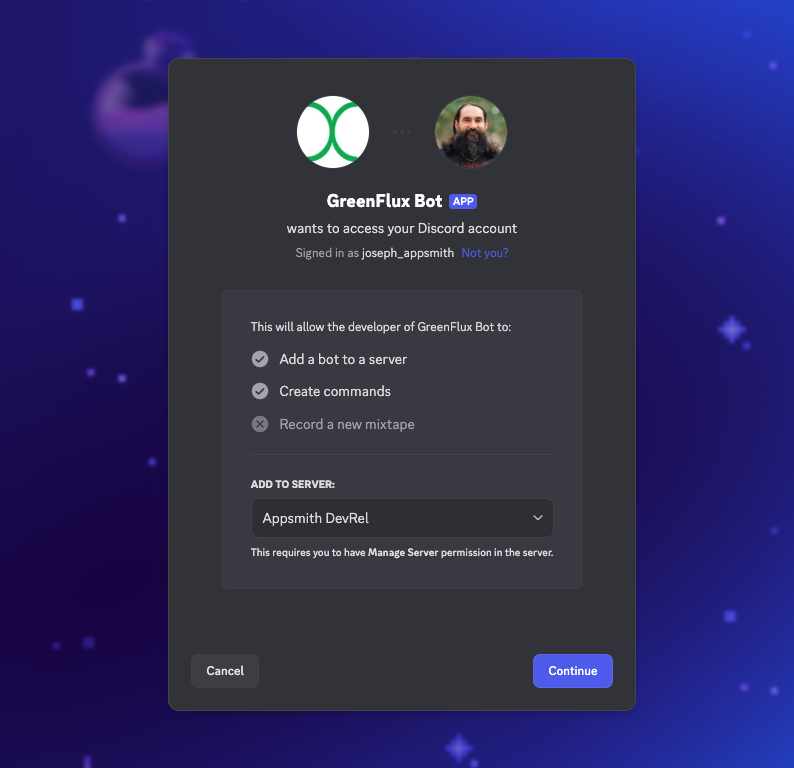Click the ADD TO SERVER label

coord(293,484)
